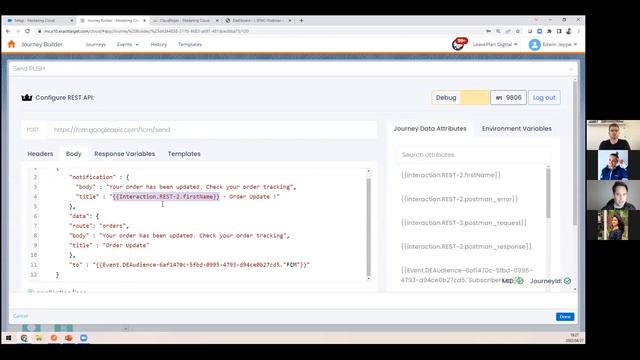
Task: Select {{Interaction.REST-2.postman_request}} attribute
Action: [x=464, y=223]
